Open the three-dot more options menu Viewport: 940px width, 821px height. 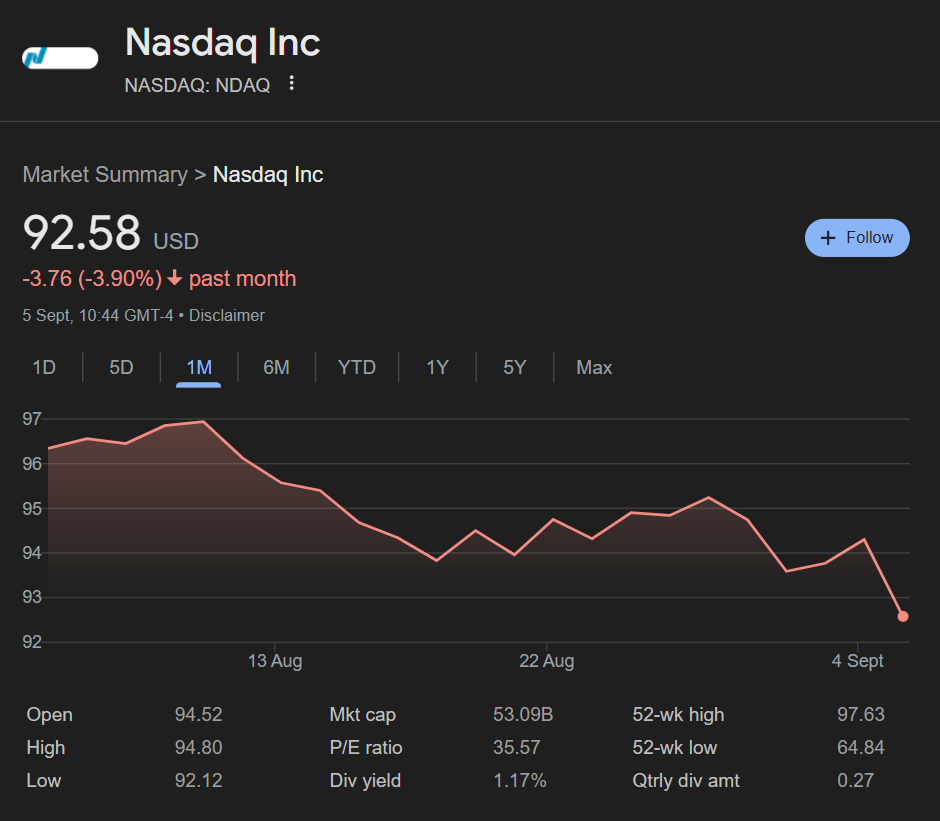tap(291, 84)
